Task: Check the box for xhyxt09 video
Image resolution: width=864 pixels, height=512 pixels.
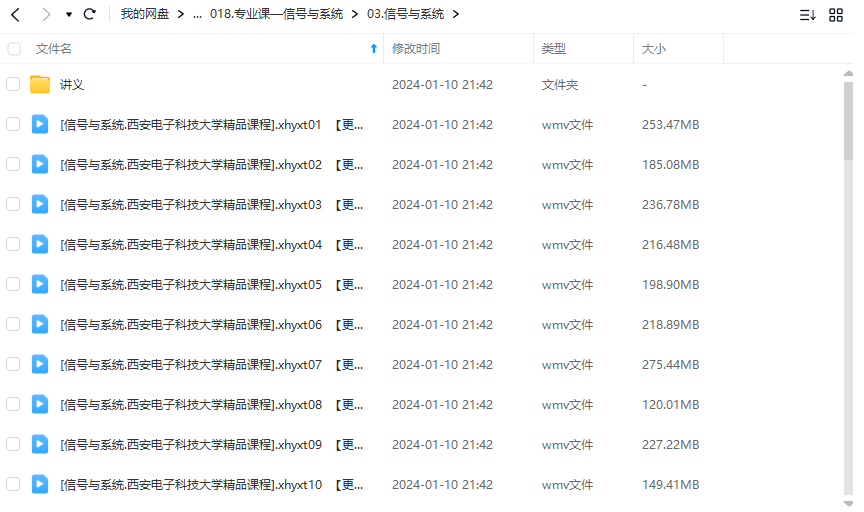Action: tap(13, 444)
